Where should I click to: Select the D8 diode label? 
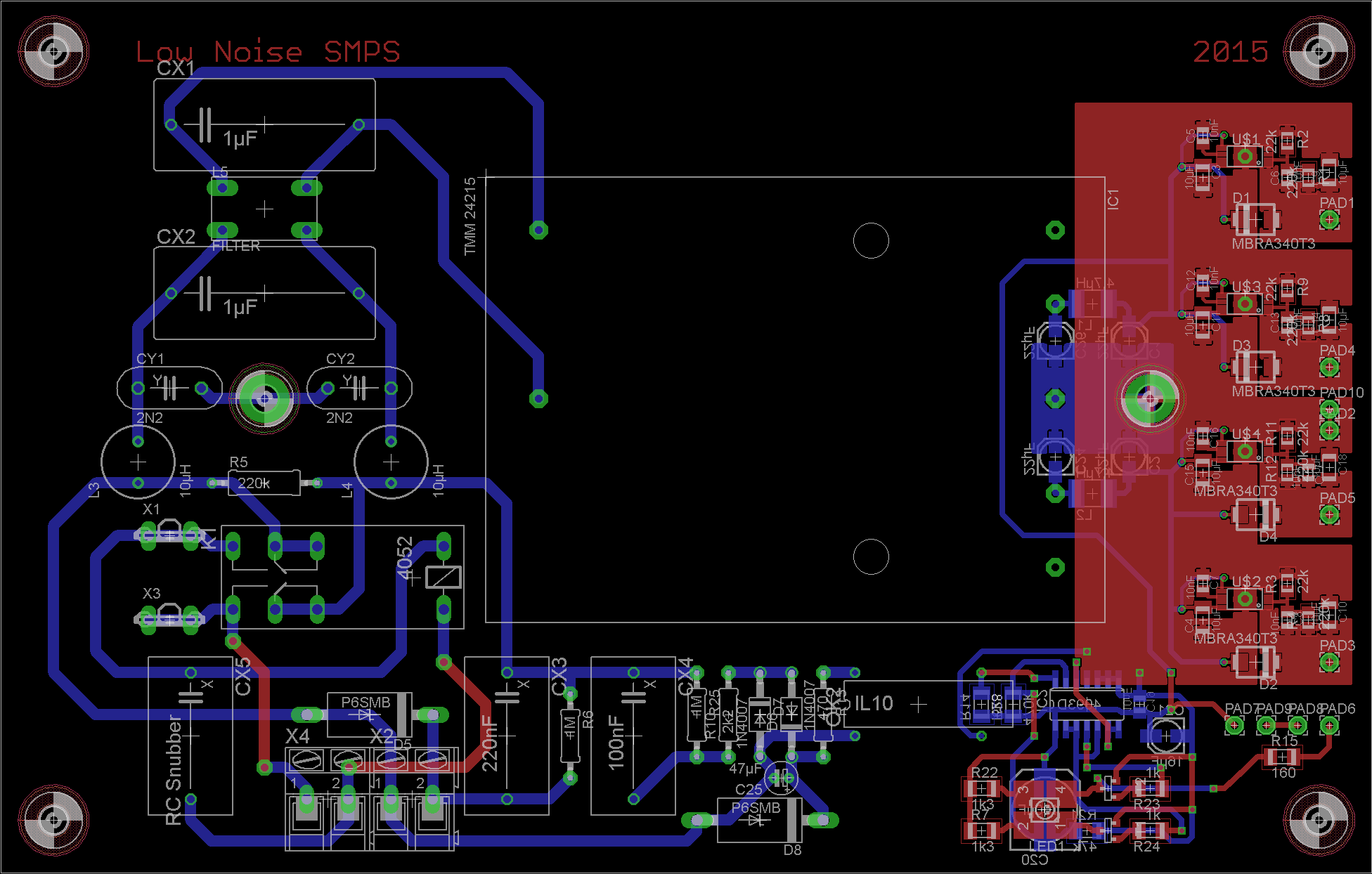[792, 850]
